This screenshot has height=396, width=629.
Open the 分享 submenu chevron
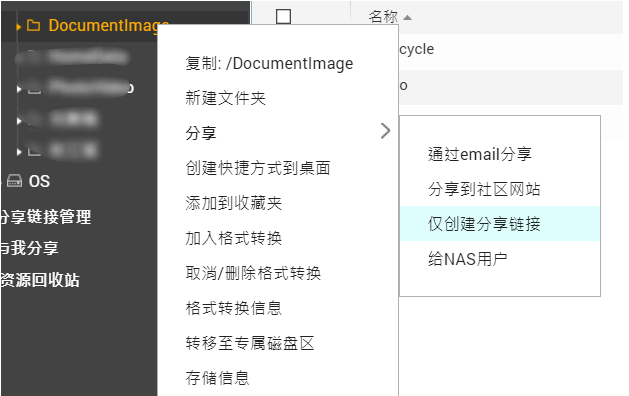[x=385, y=131]
